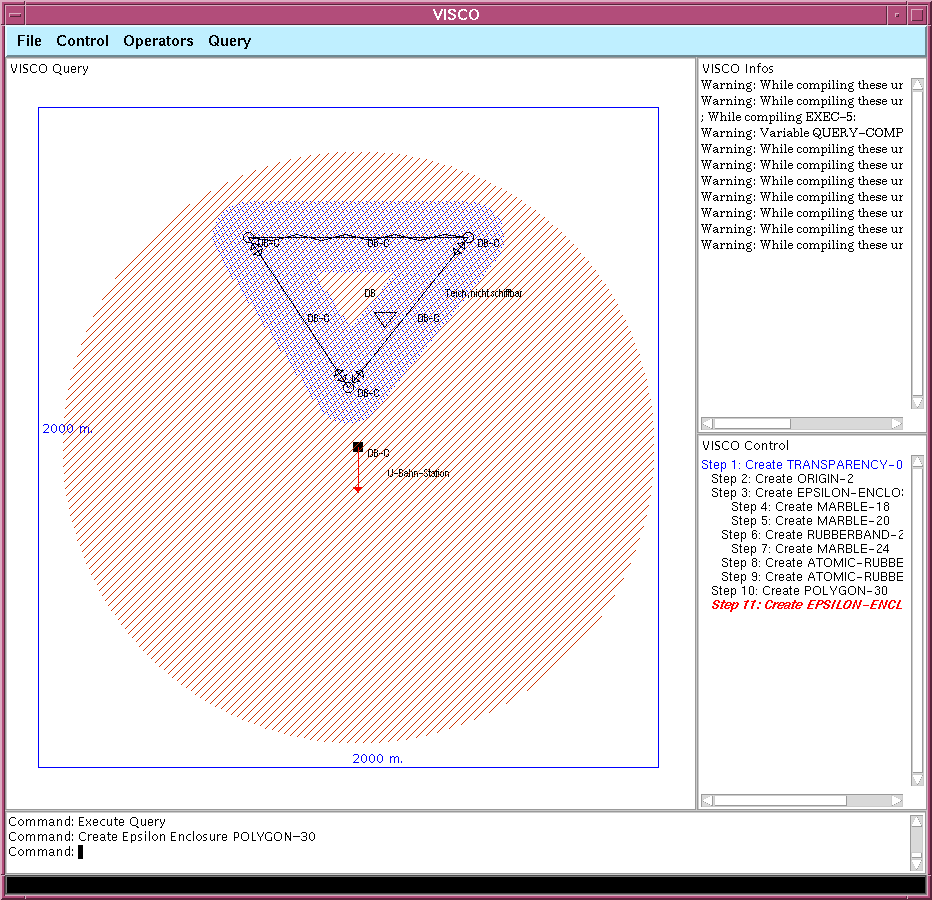Click the circle node at bottom of triangle

pos(348,388)
